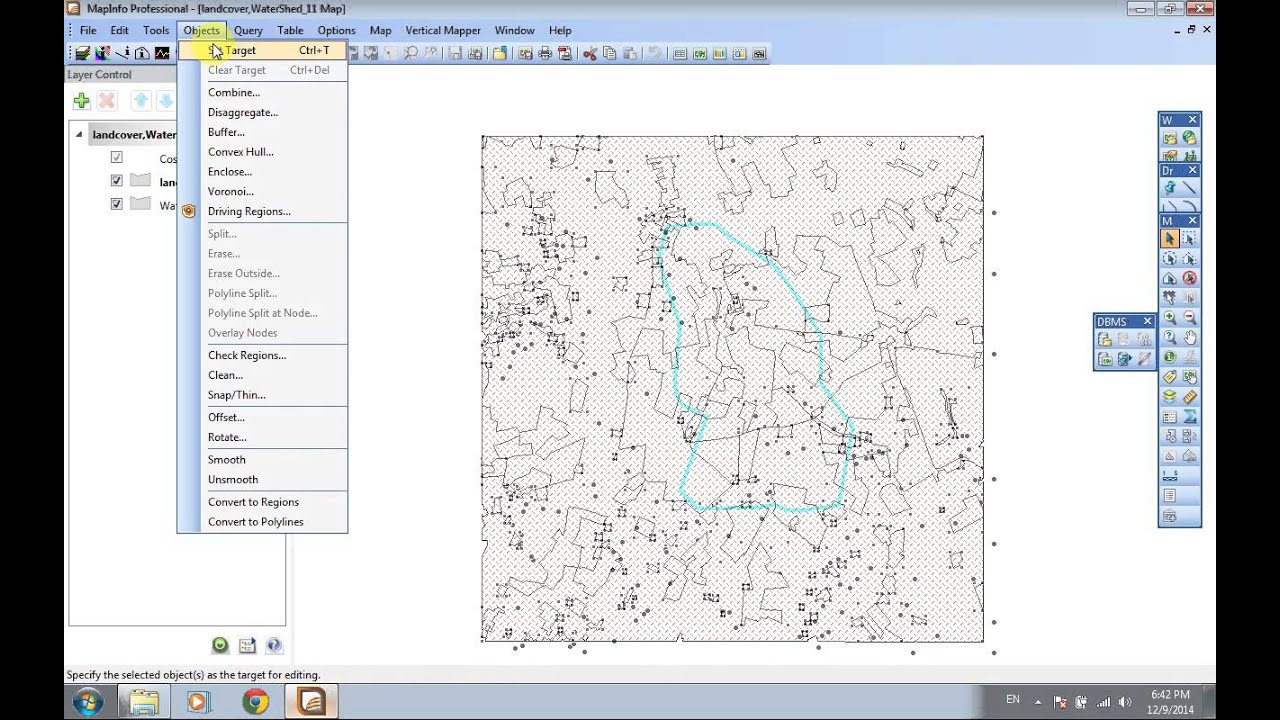Choose Combine... from the Objects menu

[263, 92]
